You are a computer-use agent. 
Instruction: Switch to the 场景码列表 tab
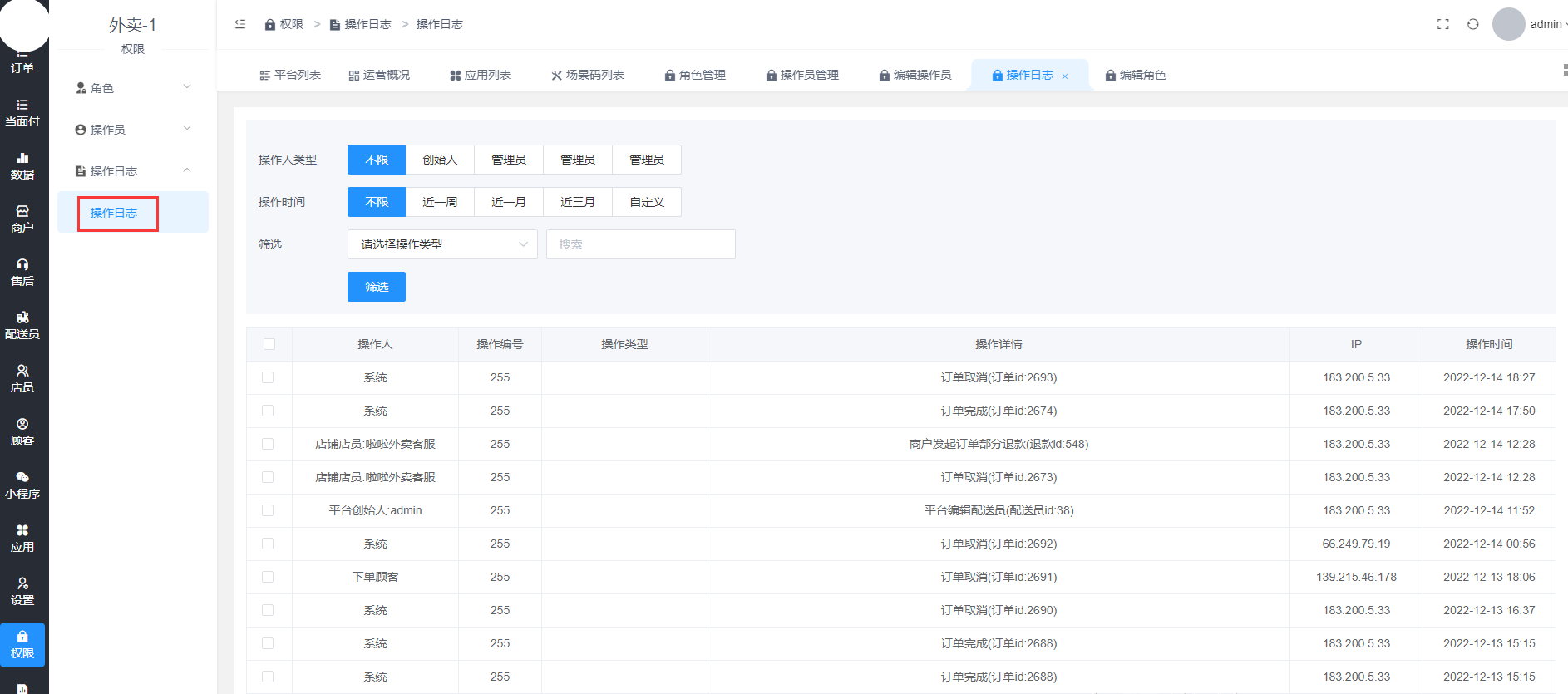pos(588,75)
